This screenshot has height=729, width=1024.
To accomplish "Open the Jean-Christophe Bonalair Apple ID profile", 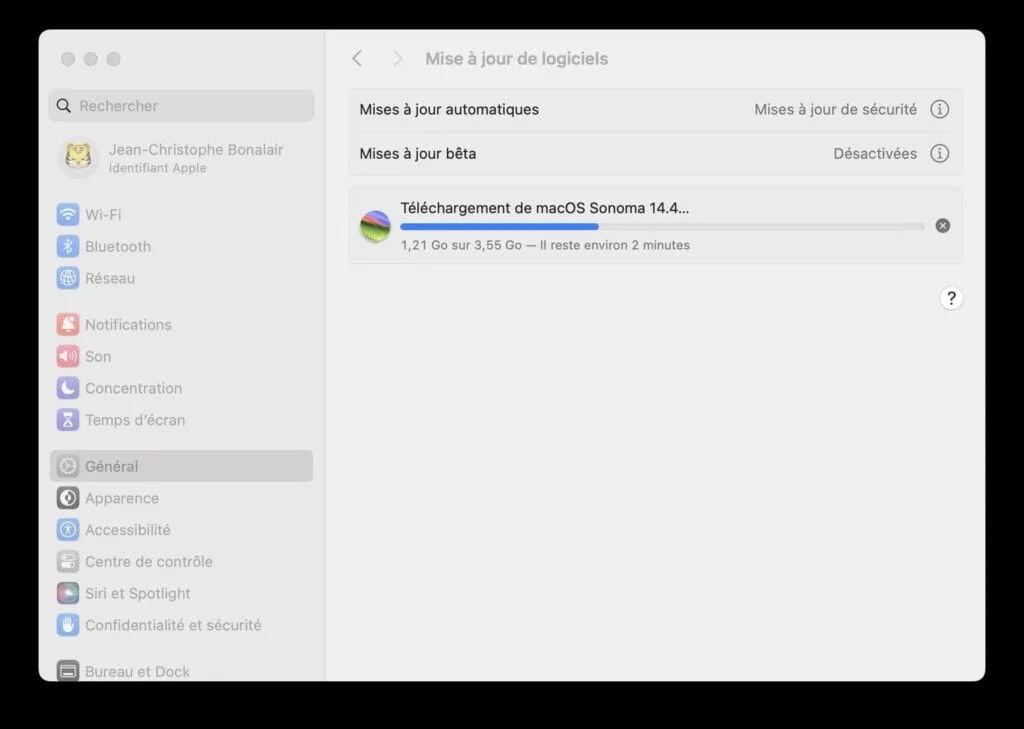I will pos(180,157).
